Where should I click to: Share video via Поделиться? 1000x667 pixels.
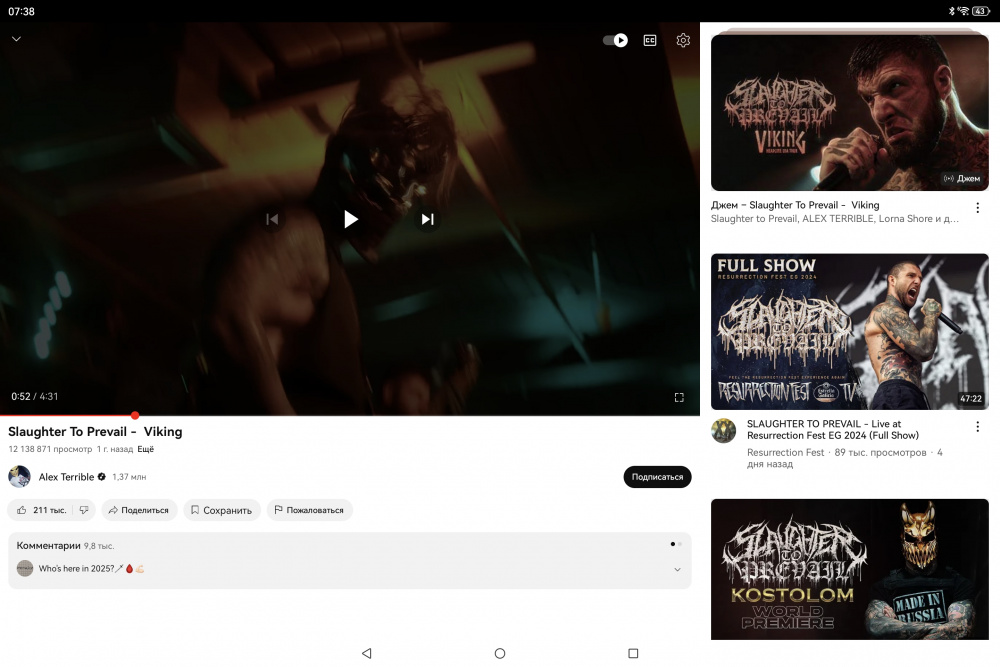[x=139, y=510]
